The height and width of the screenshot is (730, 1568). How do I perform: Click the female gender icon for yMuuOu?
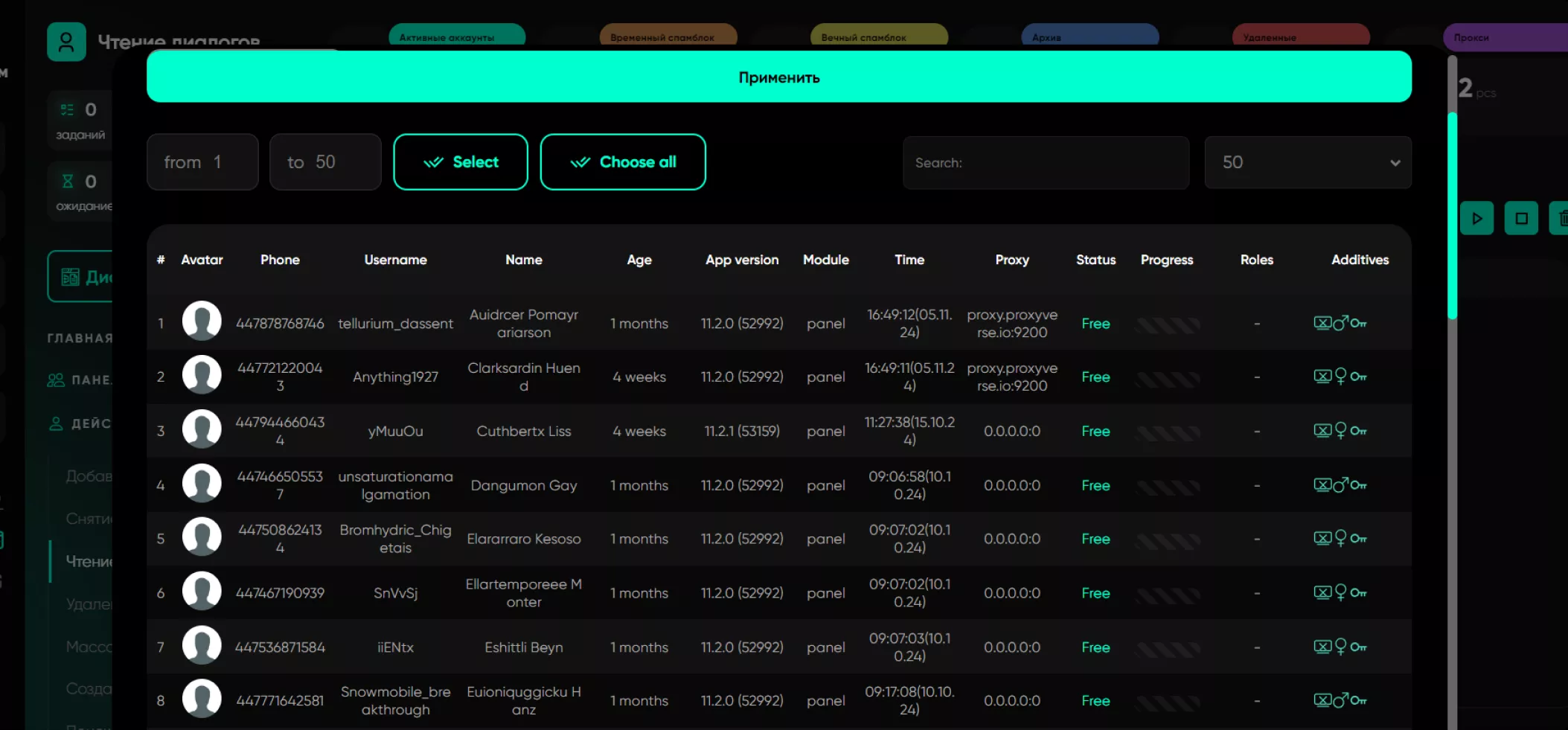pyautogui.click(x=1341, y=431)
